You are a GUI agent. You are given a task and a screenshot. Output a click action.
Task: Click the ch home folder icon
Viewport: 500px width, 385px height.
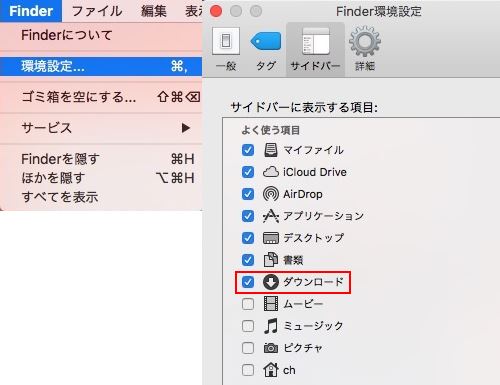coord(271,370)
